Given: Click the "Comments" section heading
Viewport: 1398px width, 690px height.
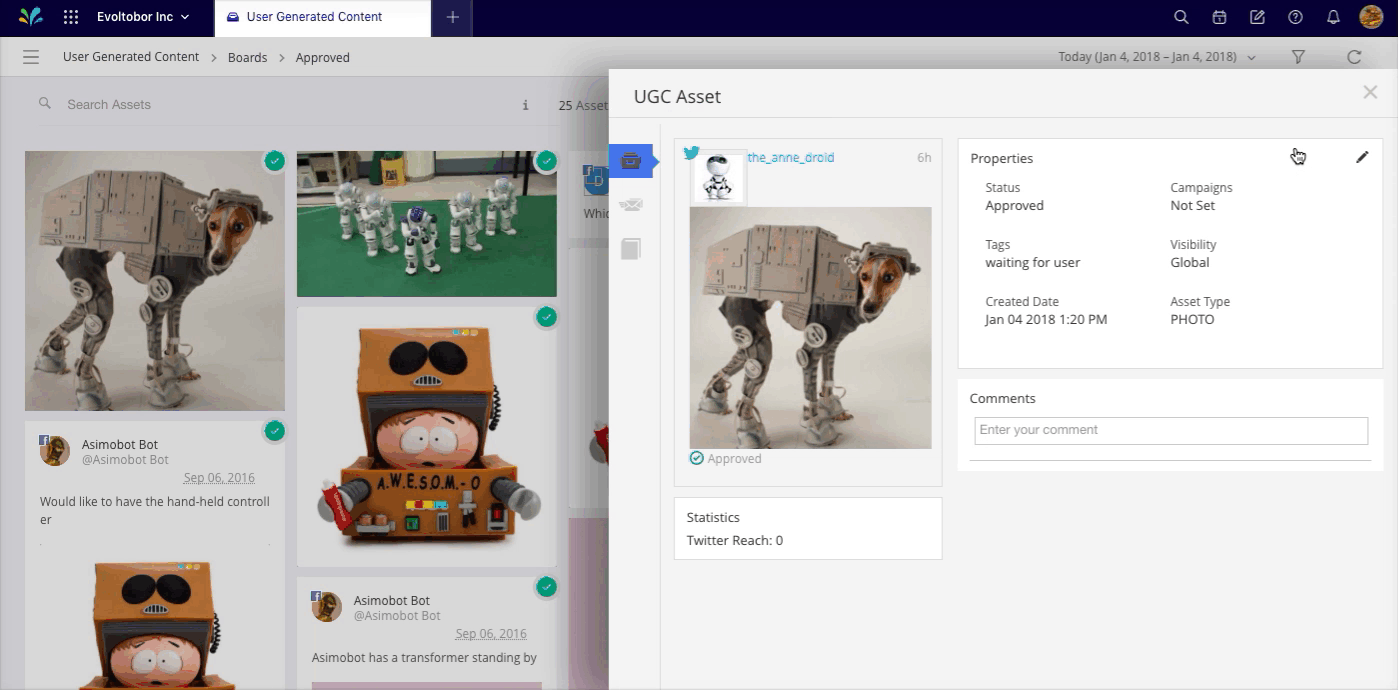Looking at the screenshot, I should click(x=1003, y=398).
